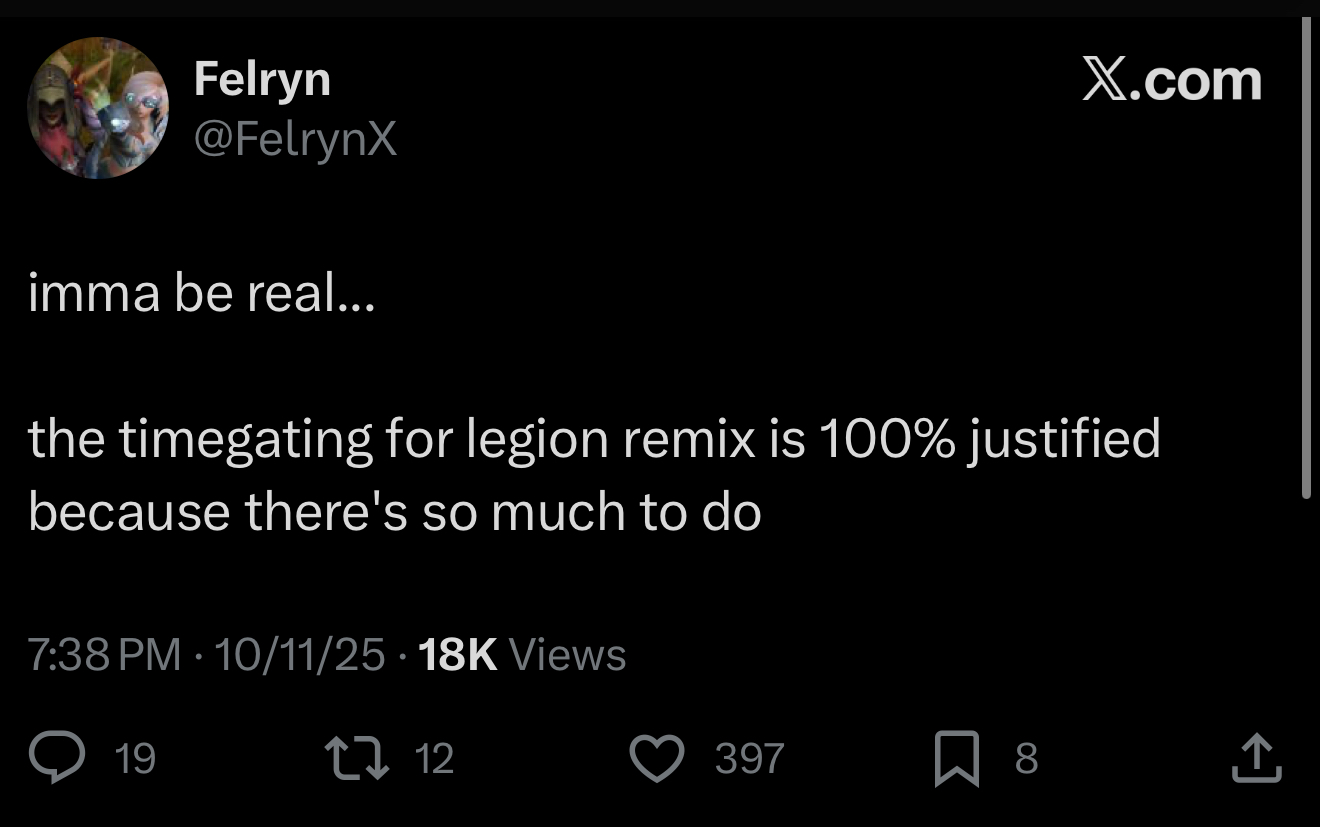Click the repost count number 12

point(434,759)
